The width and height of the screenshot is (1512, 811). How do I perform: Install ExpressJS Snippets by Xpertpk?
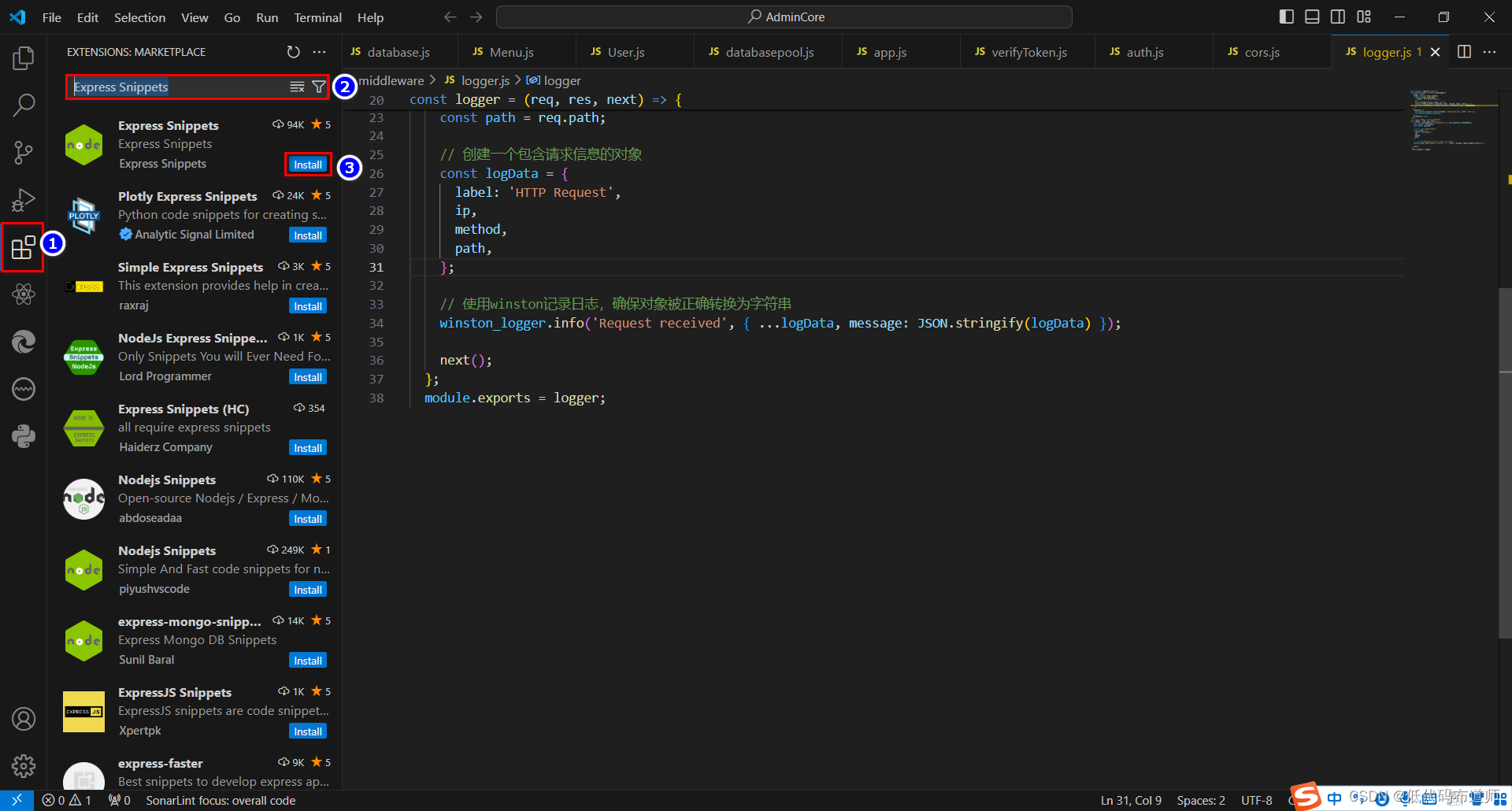(308, 731)
